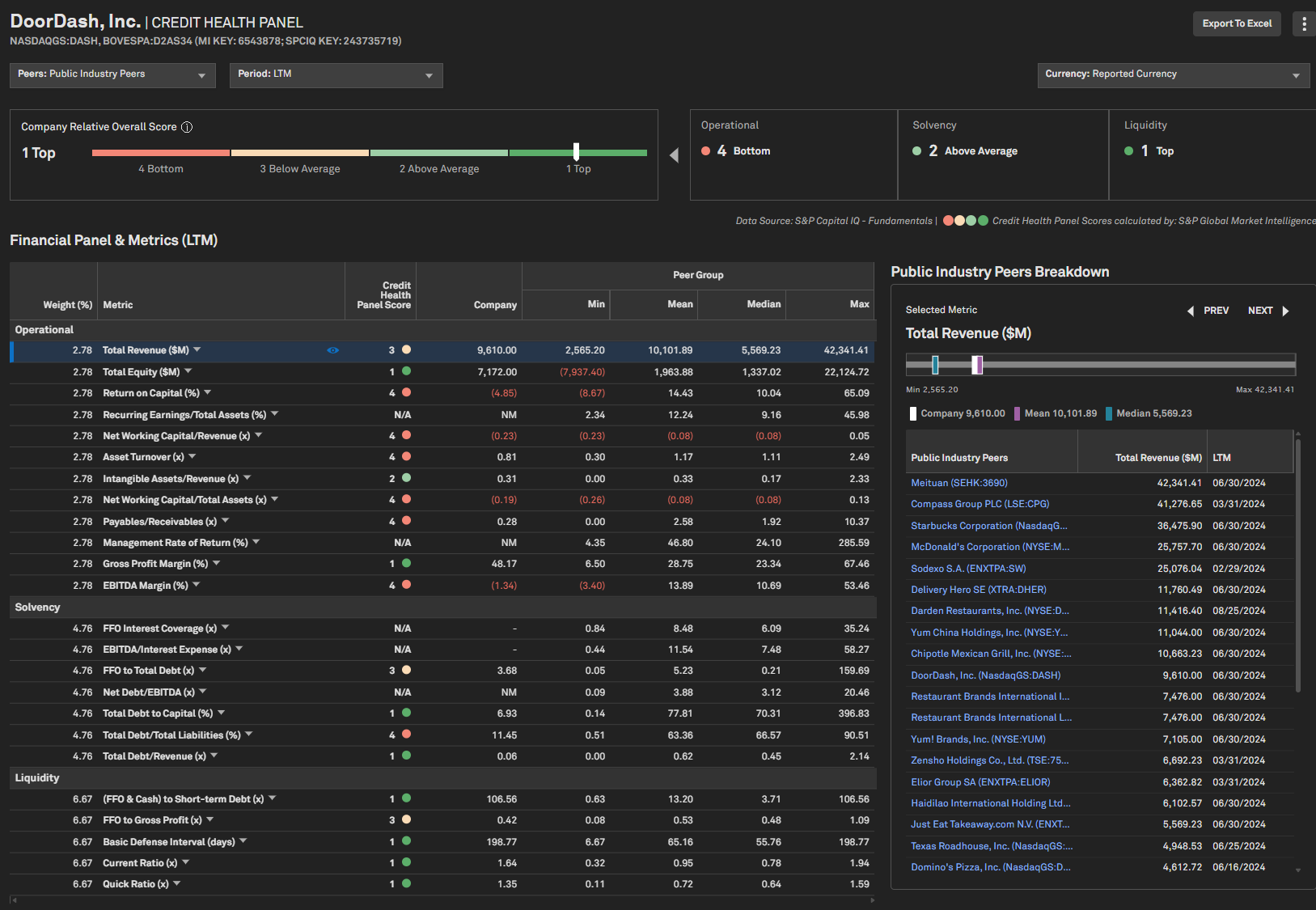Open Compass Group PLC peer link
This screenshot has height=910, width=1316.
980,504
